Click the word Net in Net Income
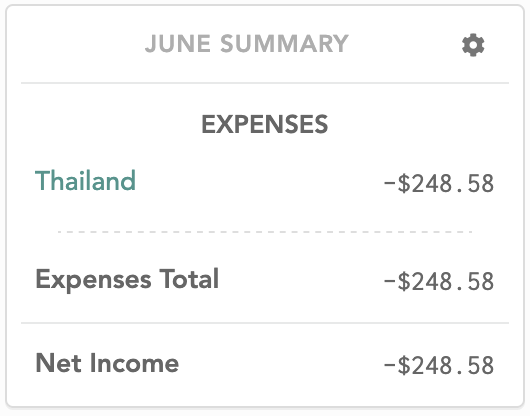The image size is (530, 416). [58, 363]
